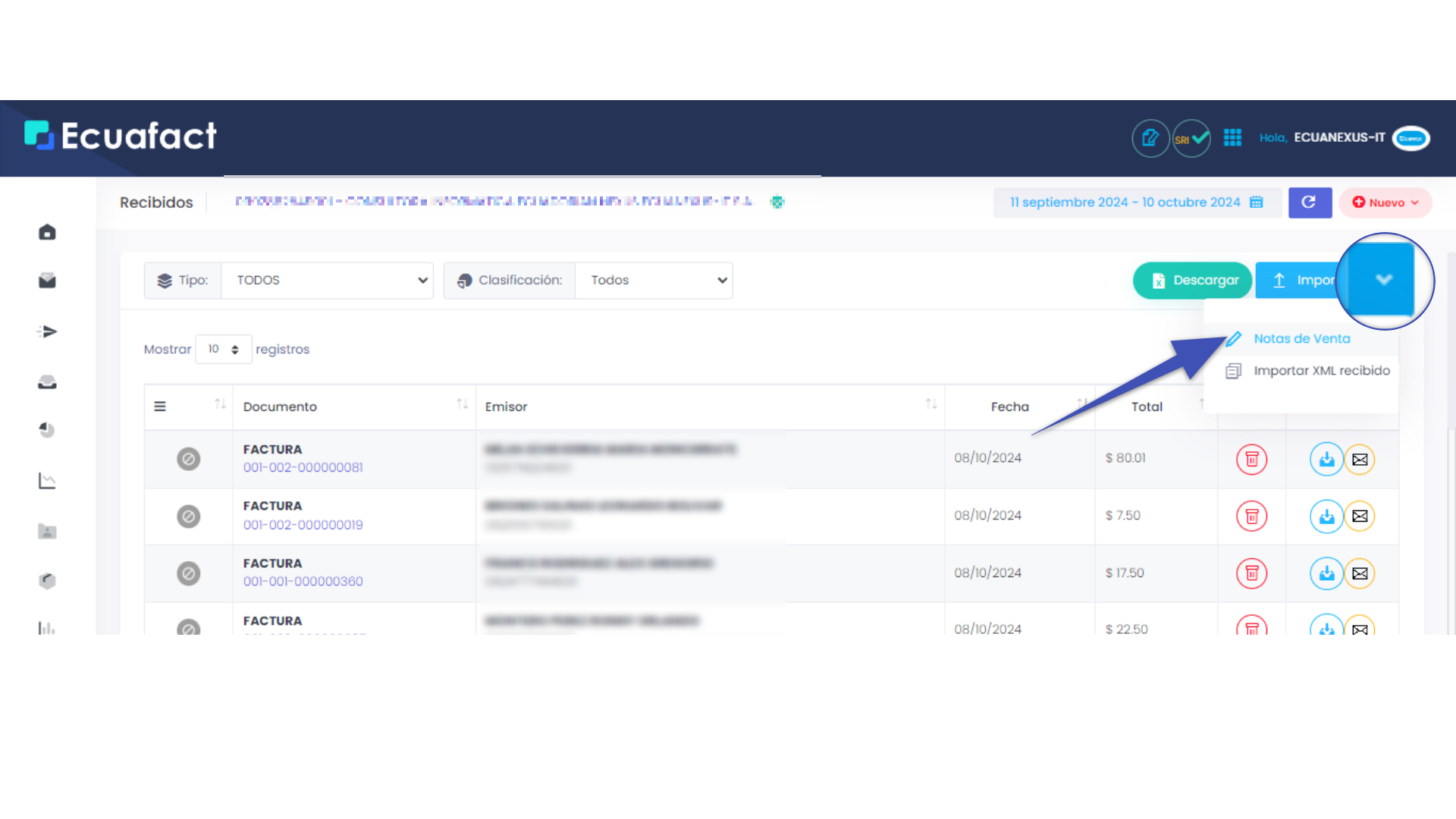Email invoice 001-001-000000360 via envelope icon
The height and width of the screenshot is (819, 1456).
(1360, 573)
